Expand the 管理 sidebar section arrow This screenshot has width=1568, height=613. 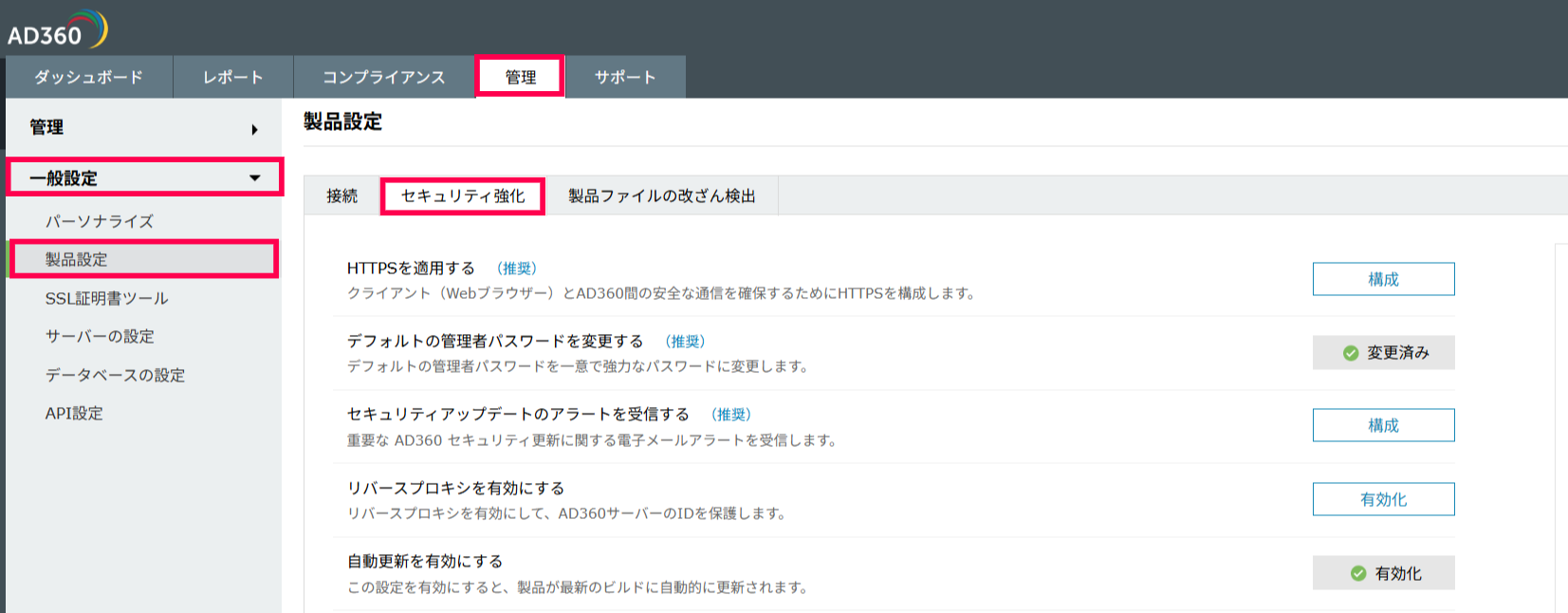point(254,129)
